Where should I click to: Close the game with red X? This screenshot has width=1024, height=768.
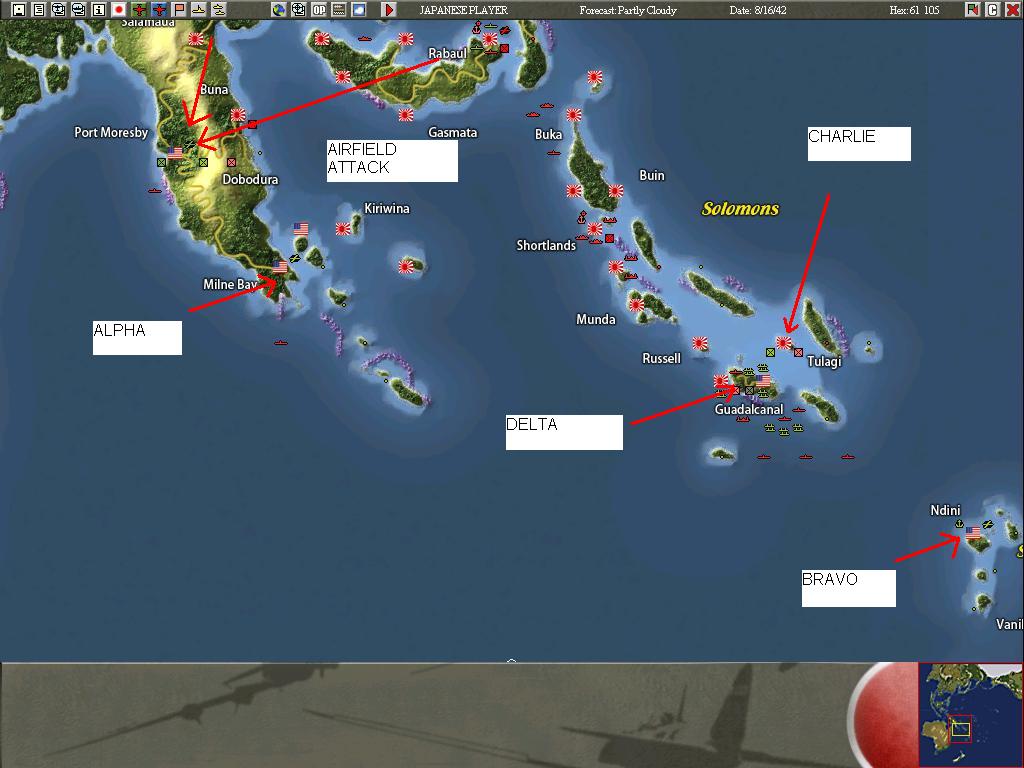(x=1012, y=10)
